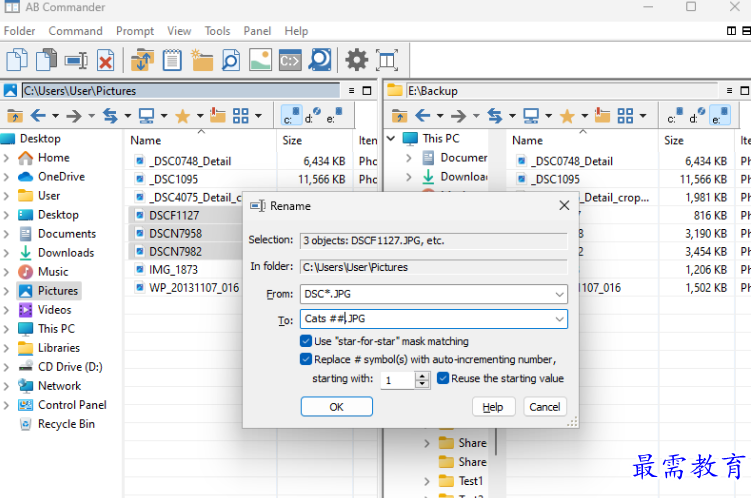Expand the Network tree node
The image size is (754, 498).
tap(6, 386)
